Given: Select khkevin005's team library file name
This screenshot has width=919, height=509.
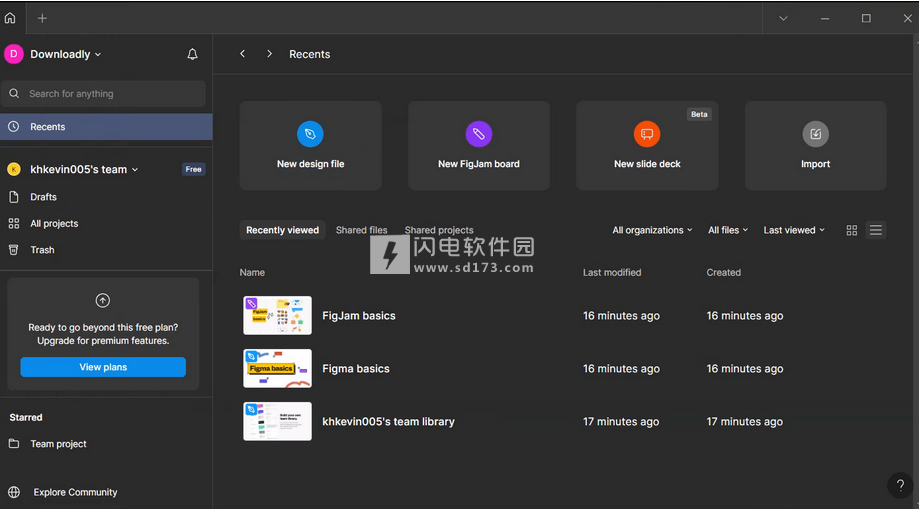Looking at the screenshot, I should click(388, 422).
